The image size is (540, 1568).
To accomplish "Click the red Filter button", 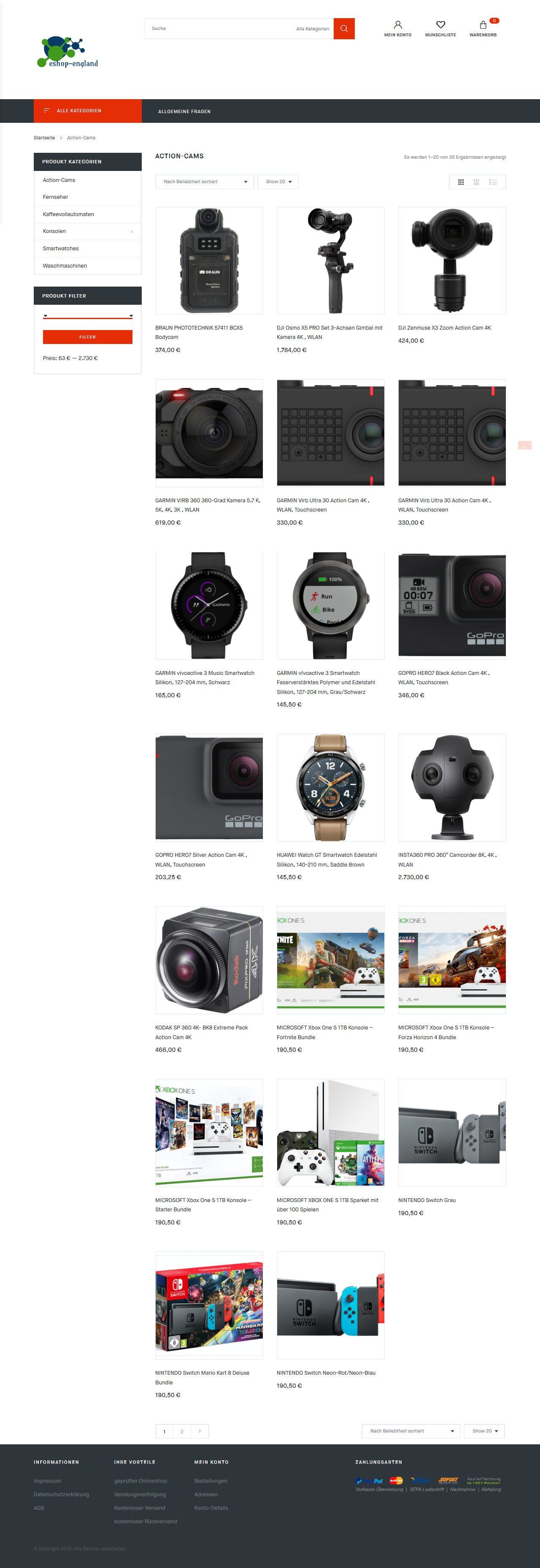I will 88,337.
